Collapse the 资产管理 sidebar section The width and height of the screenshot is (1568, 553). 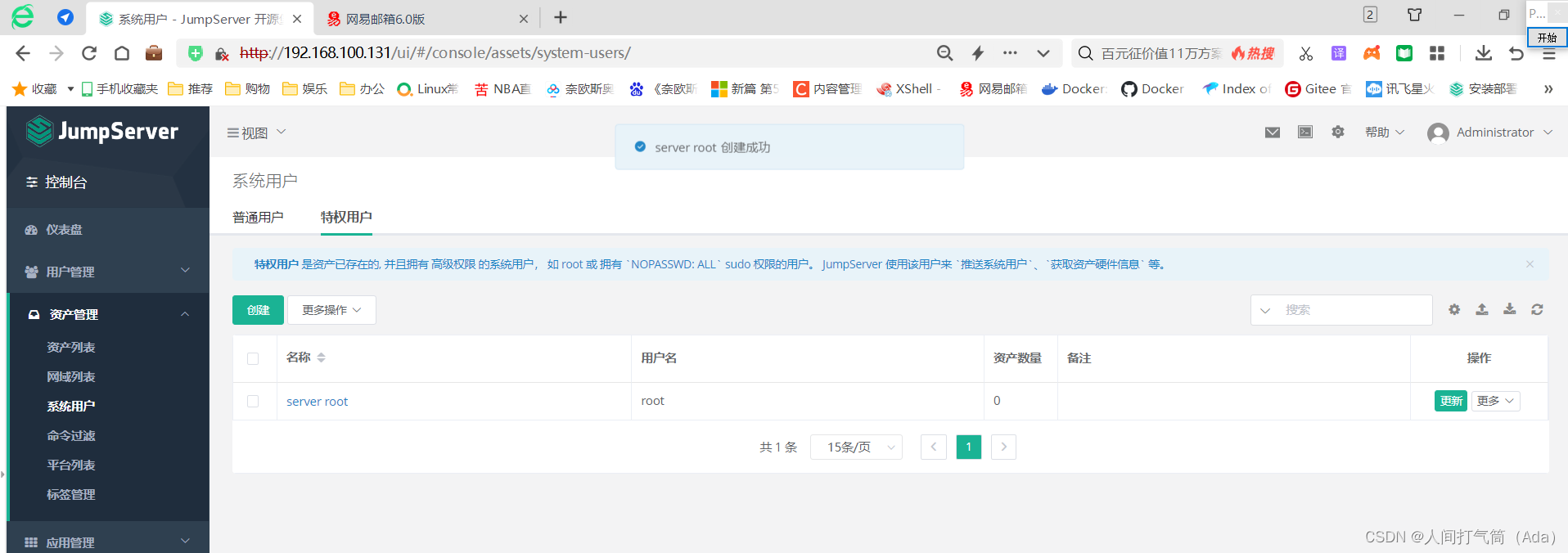pos(108,314)
